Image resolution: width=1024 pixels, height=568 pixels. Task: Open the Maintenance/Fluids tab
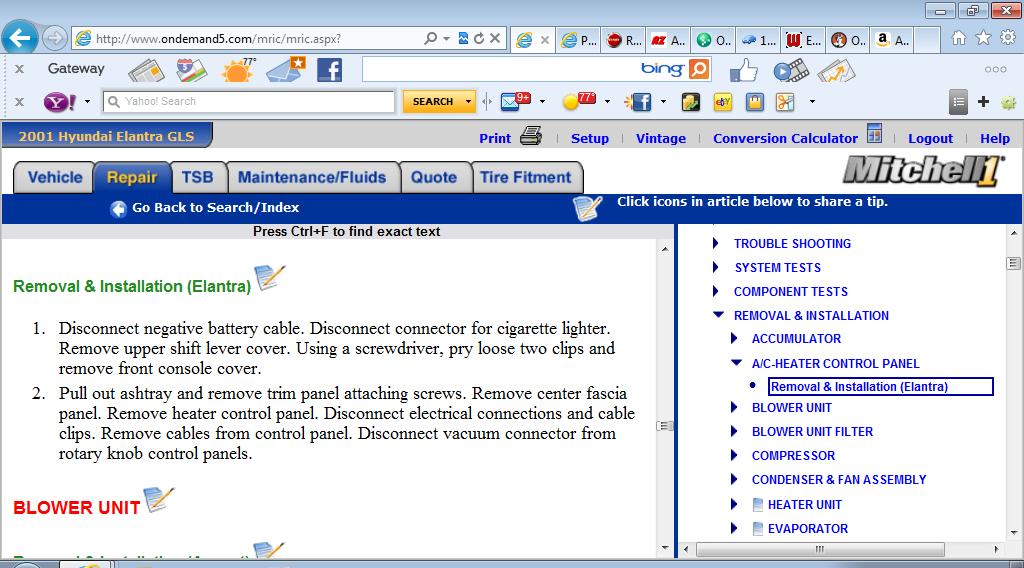click(312, 178)
